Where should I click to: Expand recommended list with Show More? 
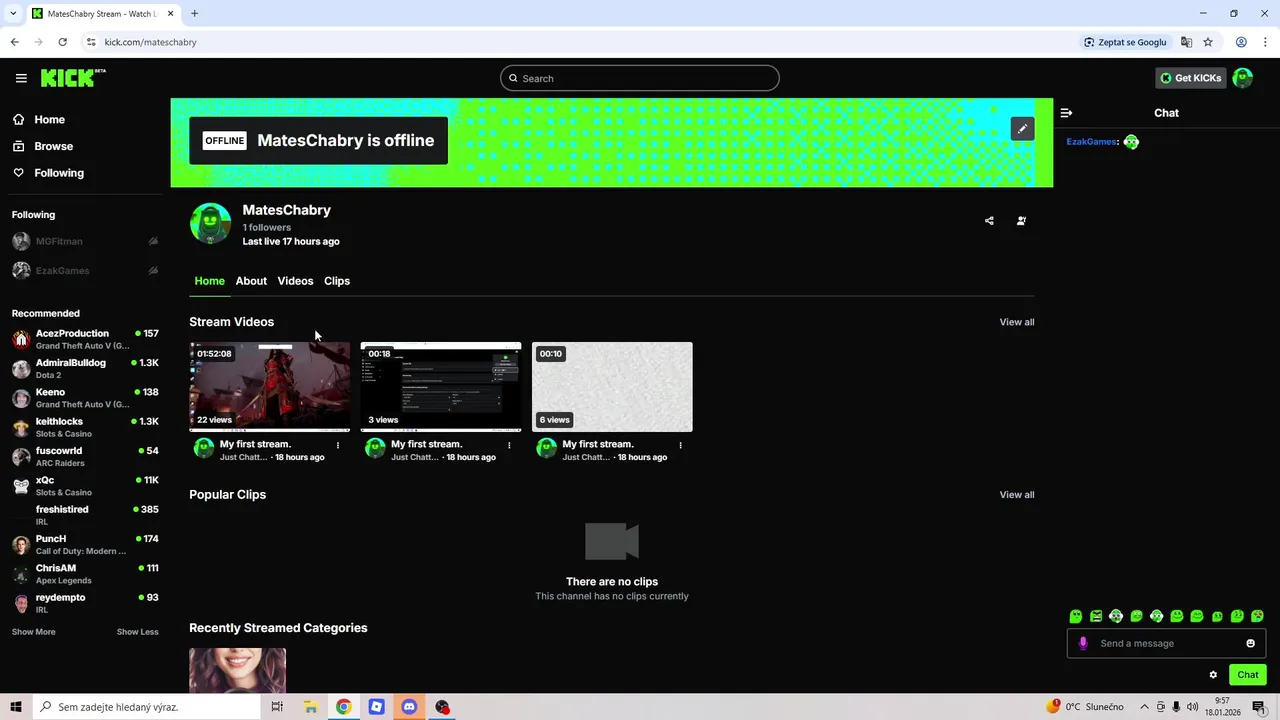(33, 632)
